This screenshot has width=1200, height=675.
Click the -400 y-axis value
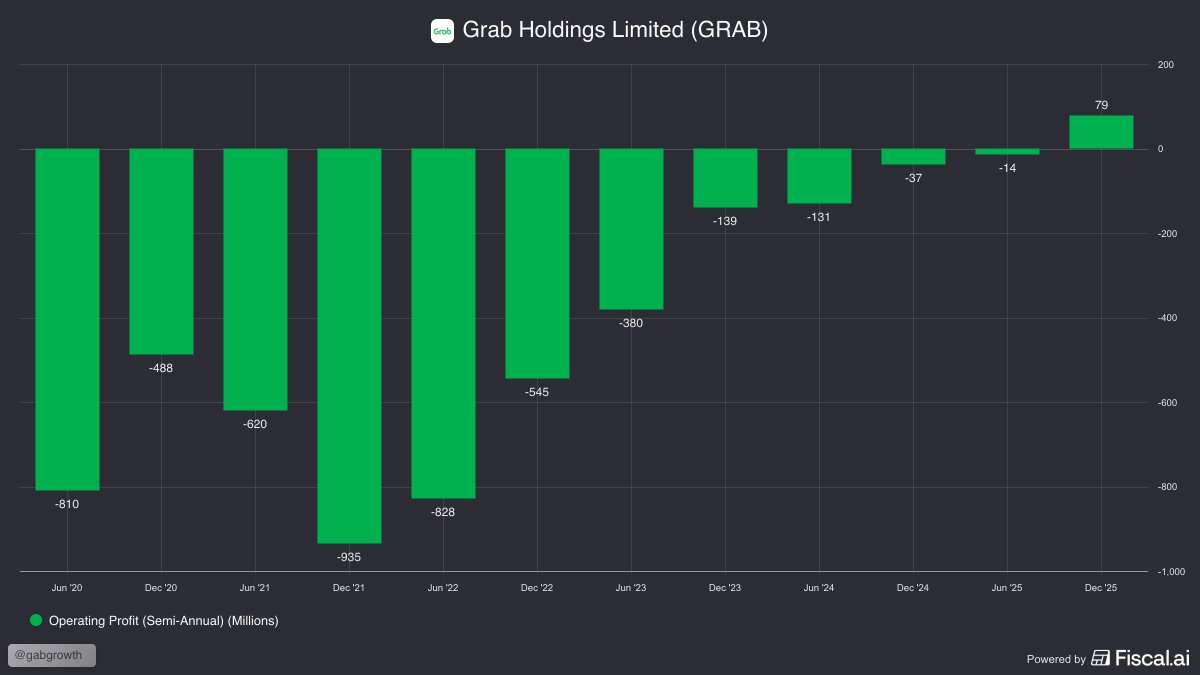tap(1168, 318)
